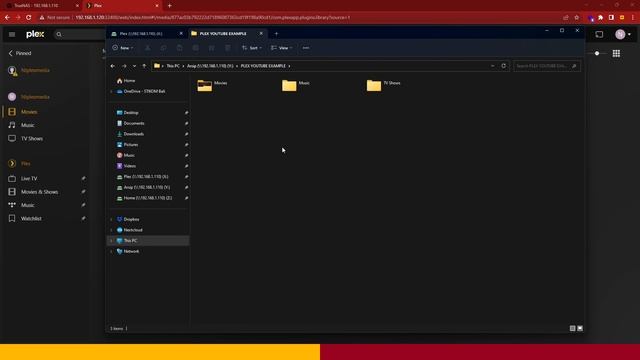Open the TV Shows folder icon
This screenshot has width=640, height=360.
[373, 85]
